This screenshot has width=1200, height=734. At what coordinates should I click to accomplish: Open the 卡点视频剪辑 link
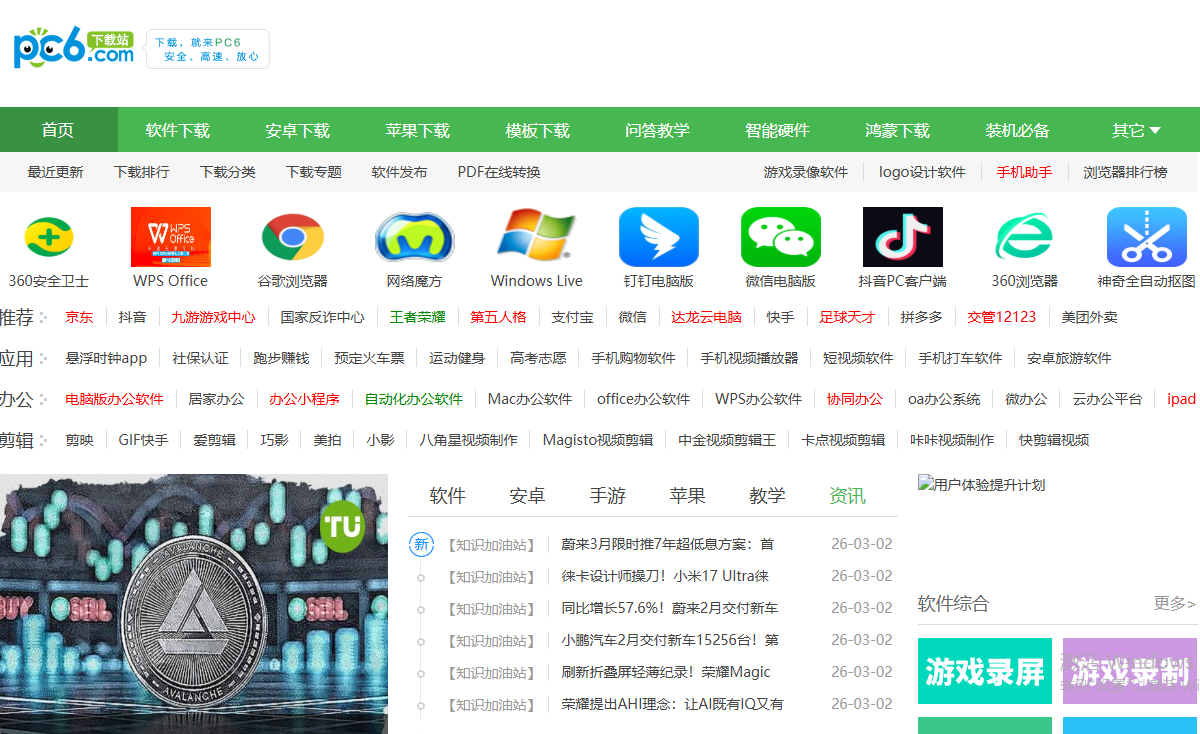click(x=843, y=440)
